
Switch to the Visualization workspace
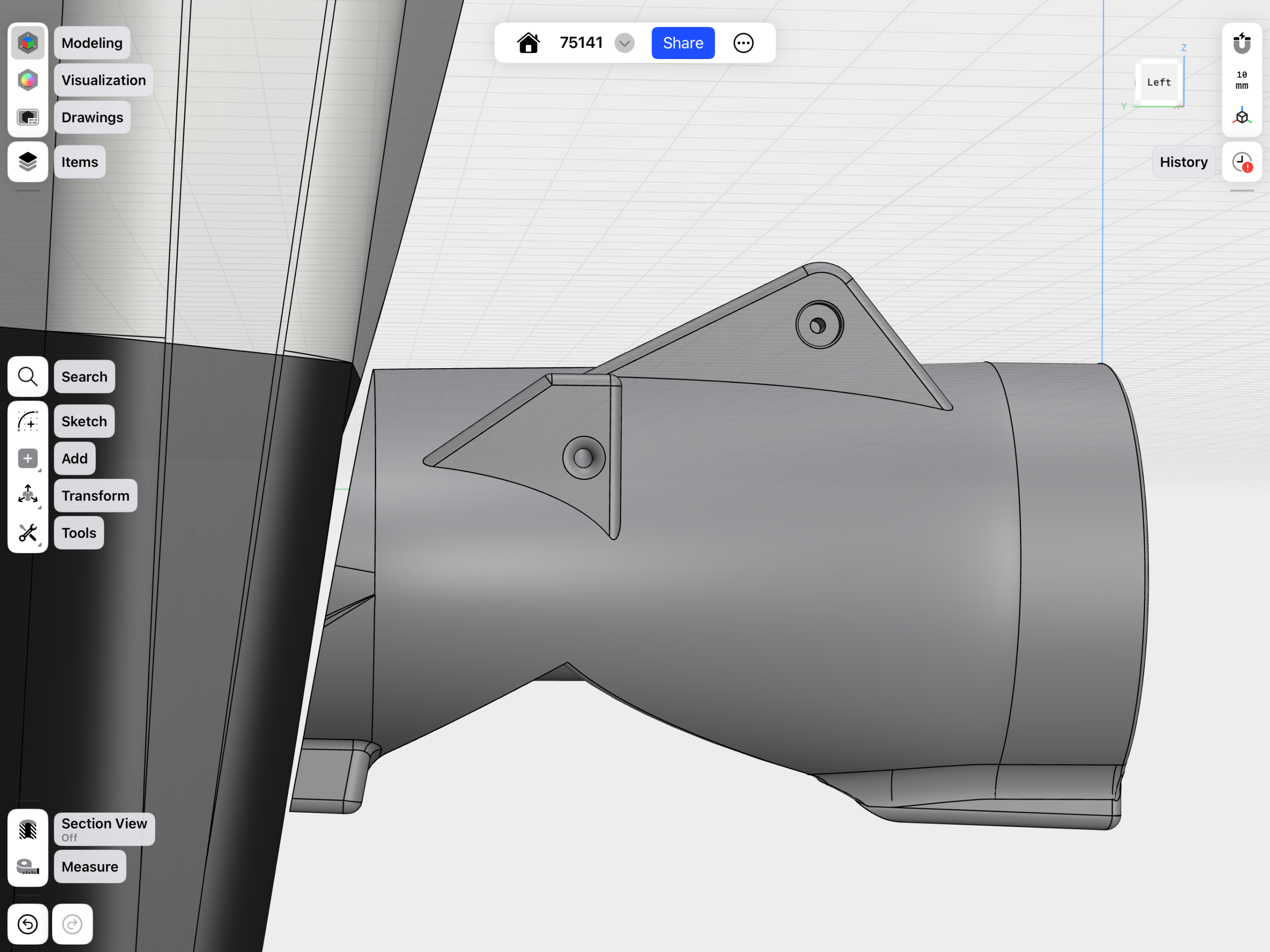(103, 80)
